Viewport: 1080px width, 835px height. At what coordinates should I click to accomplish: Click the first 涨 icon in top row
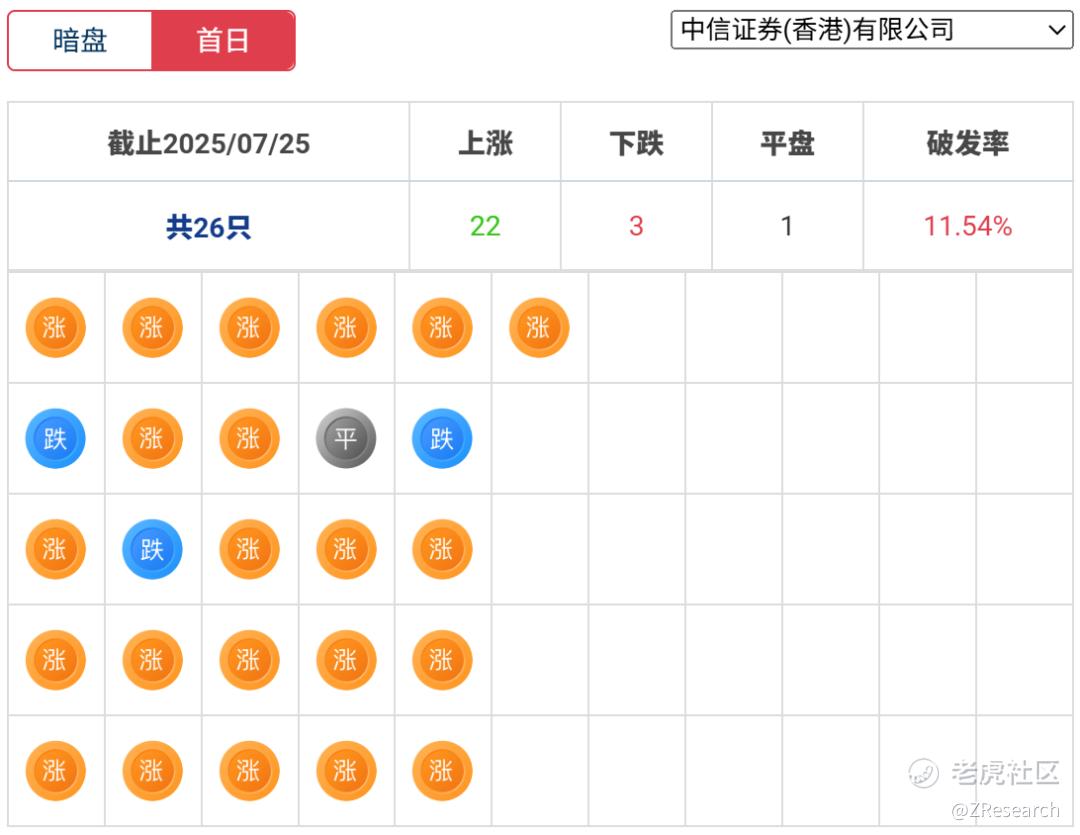[x=55, y=328]
